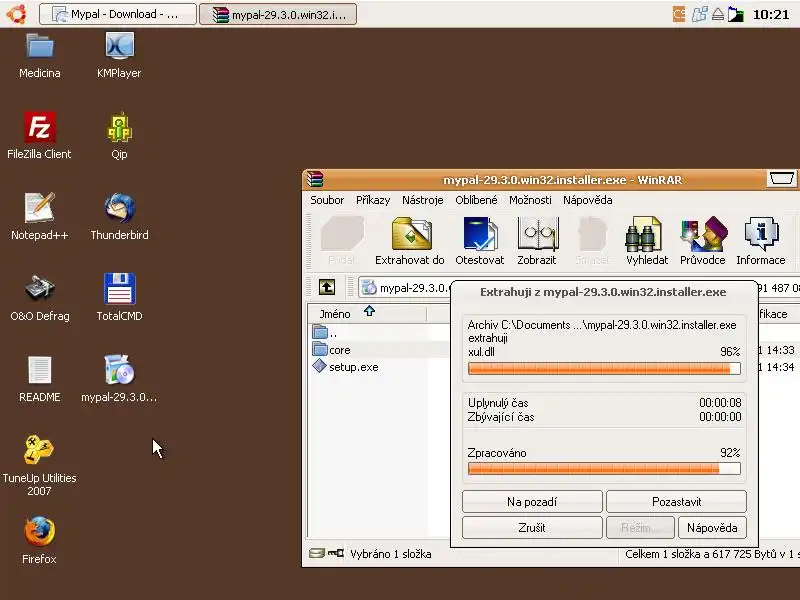The image size is (800, 600).
Task: Click the disk icon in WinRAR status bar
Action: (x=317, y=554)
